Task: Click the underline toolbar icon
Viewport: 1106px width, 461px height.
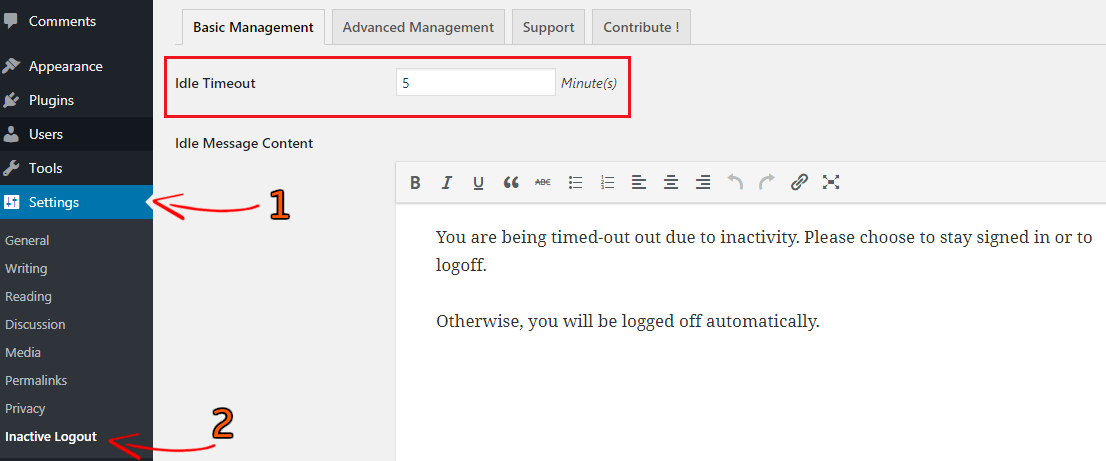Action: point(479,182)
